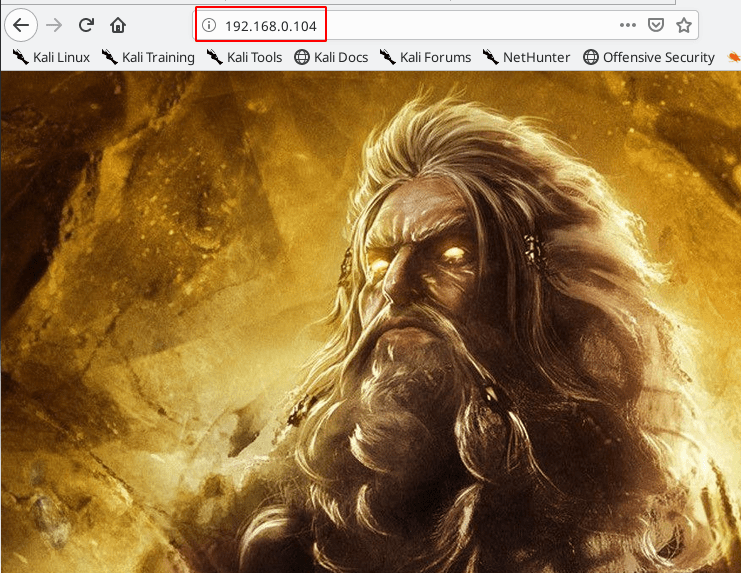Open the NetHunter bookmark
741x573 pixels.
pyautogui.click(x=526, y=57)
